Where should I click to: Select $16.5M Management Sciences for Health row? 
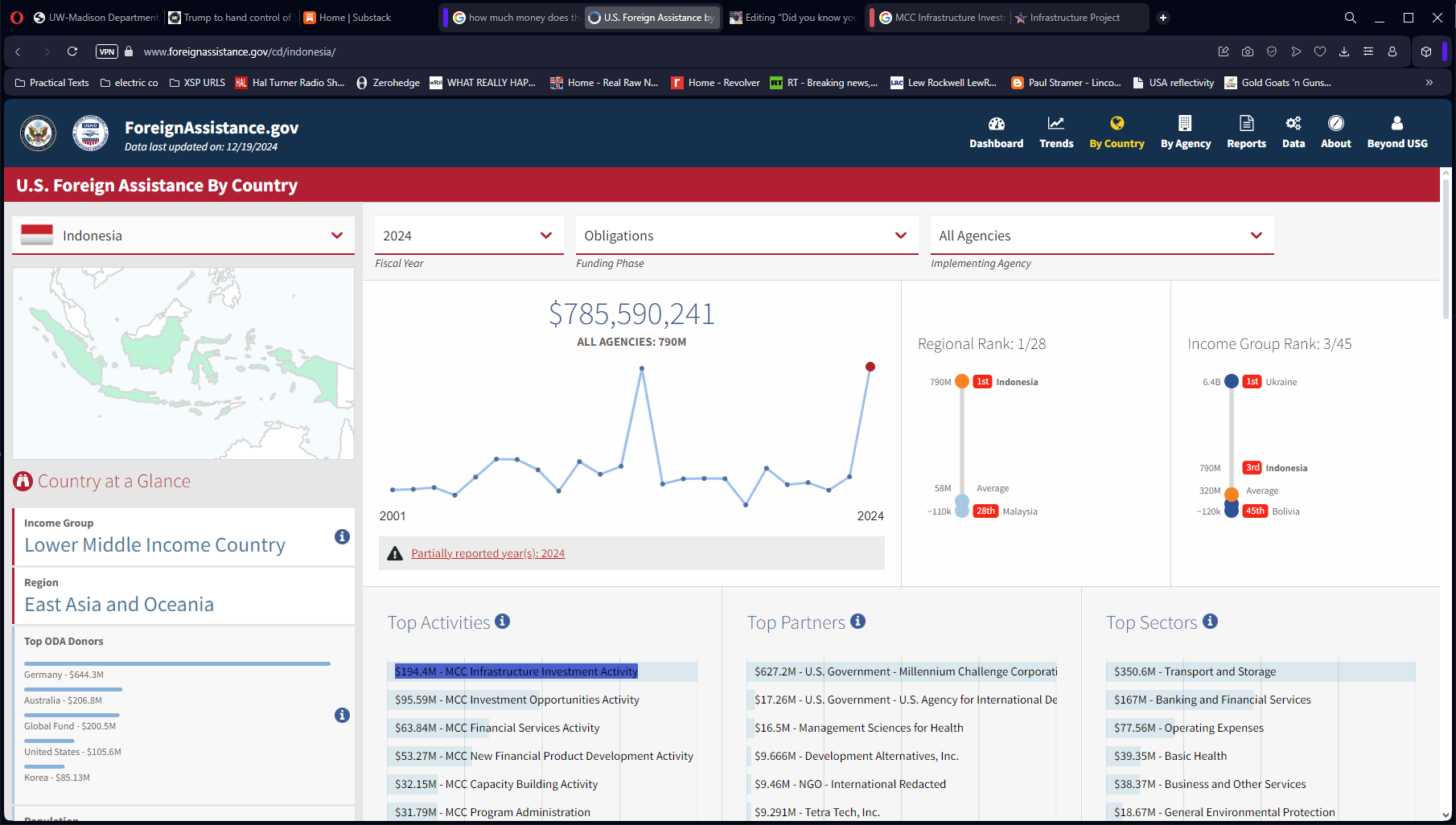[902, 728]
